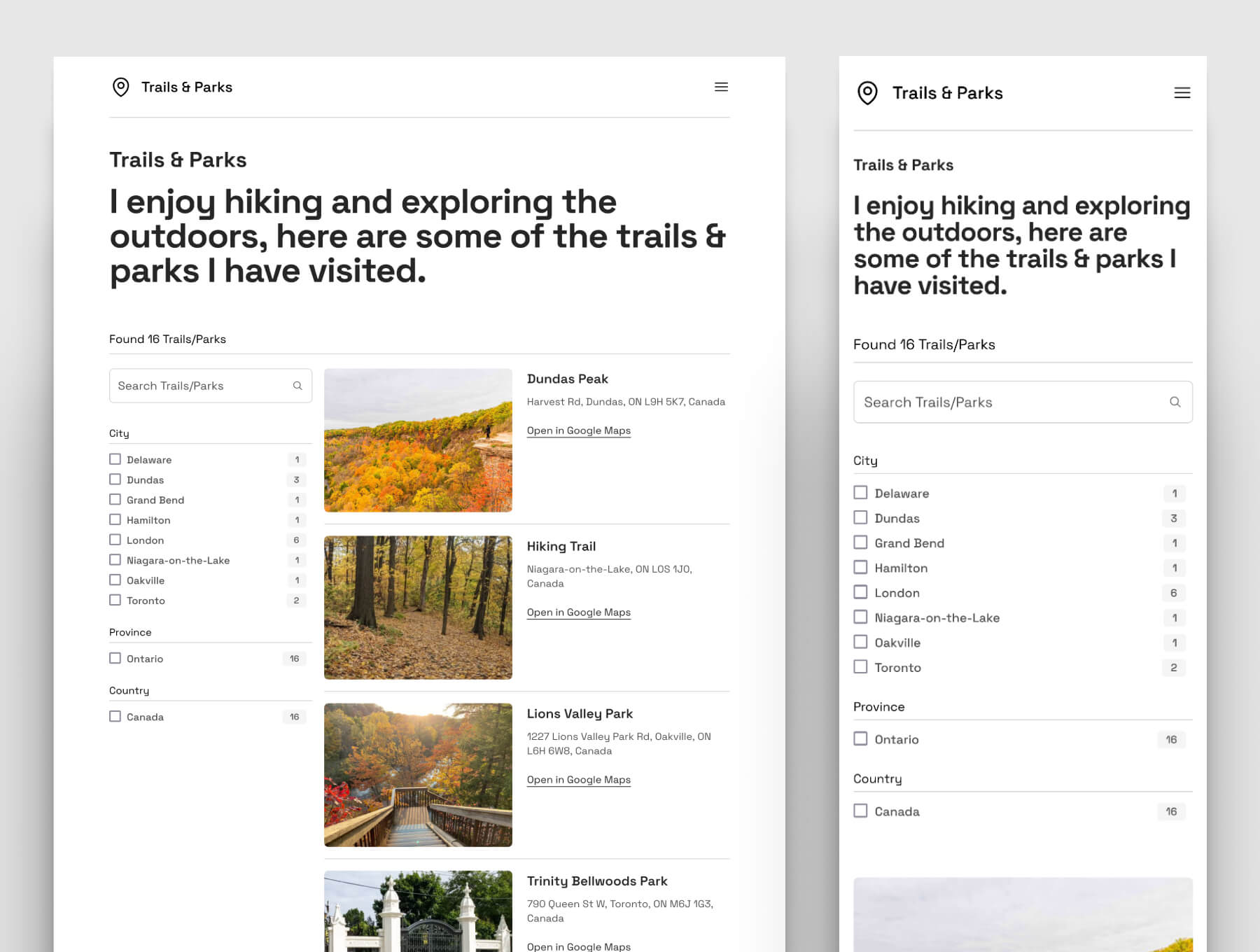The image size is (1260, 952).
Task: Open the hamburger navigation menu
Action: tap(721, 87)
